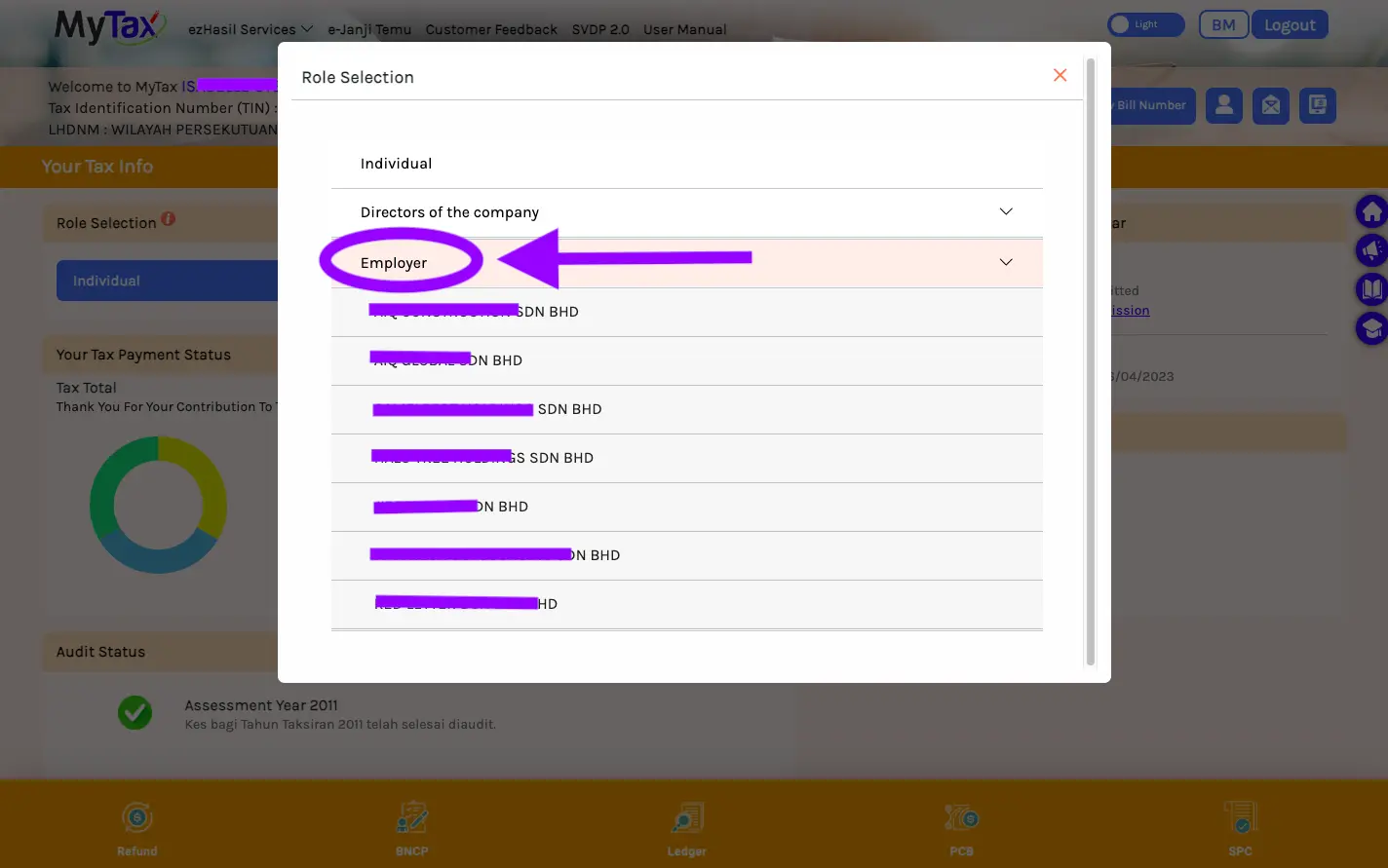Open the User Manual menu item
The image size is (1388, 868).
point(684,29)
